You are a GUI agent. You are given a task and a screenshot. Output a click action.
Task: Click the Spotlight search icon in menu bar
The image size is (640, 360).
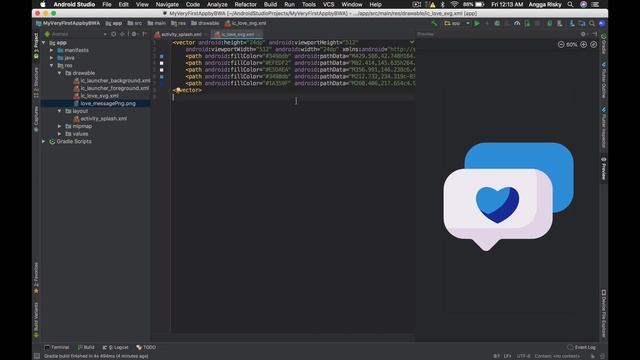coord(570,4)
